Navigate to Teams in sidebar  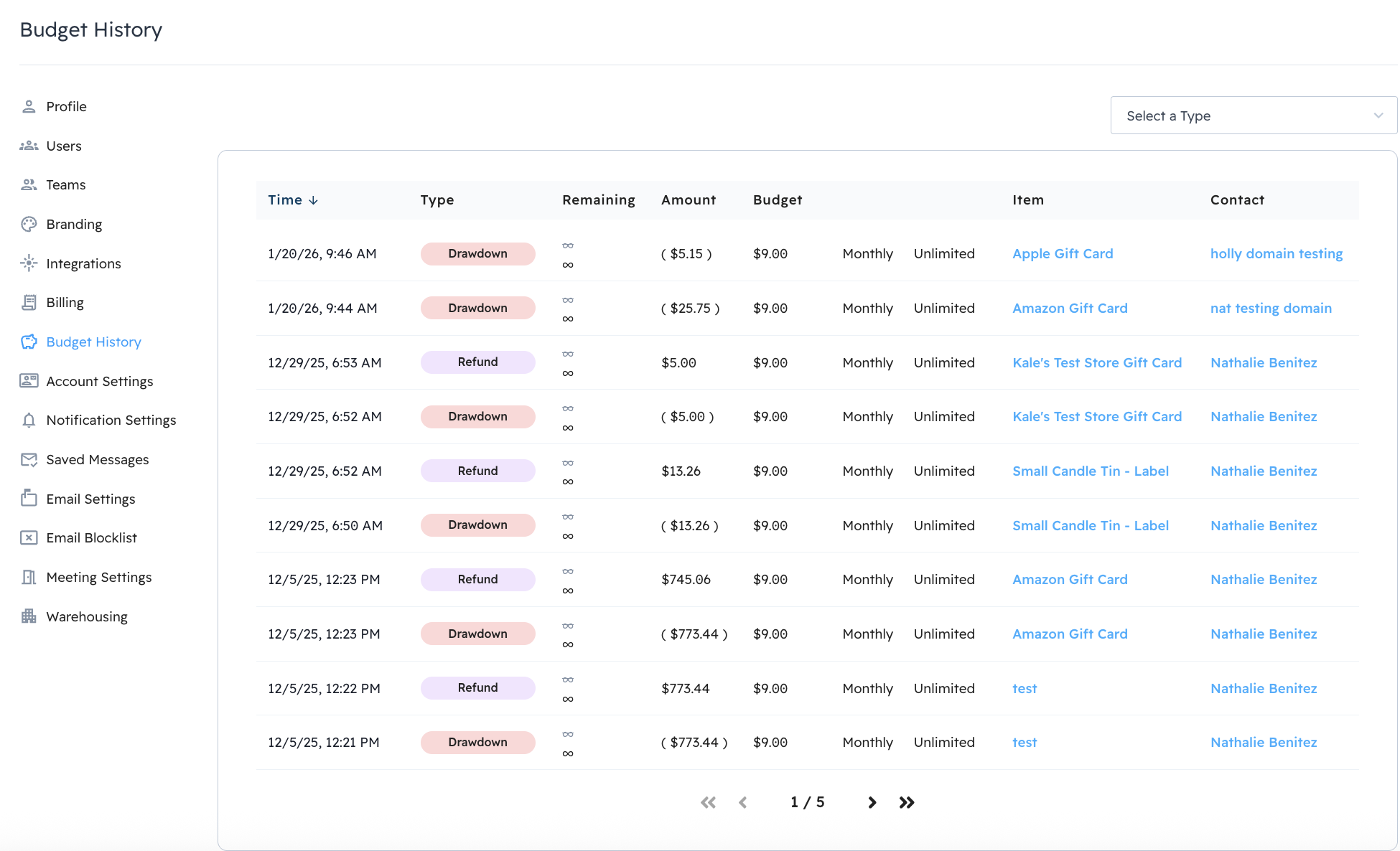pos(65,184)
